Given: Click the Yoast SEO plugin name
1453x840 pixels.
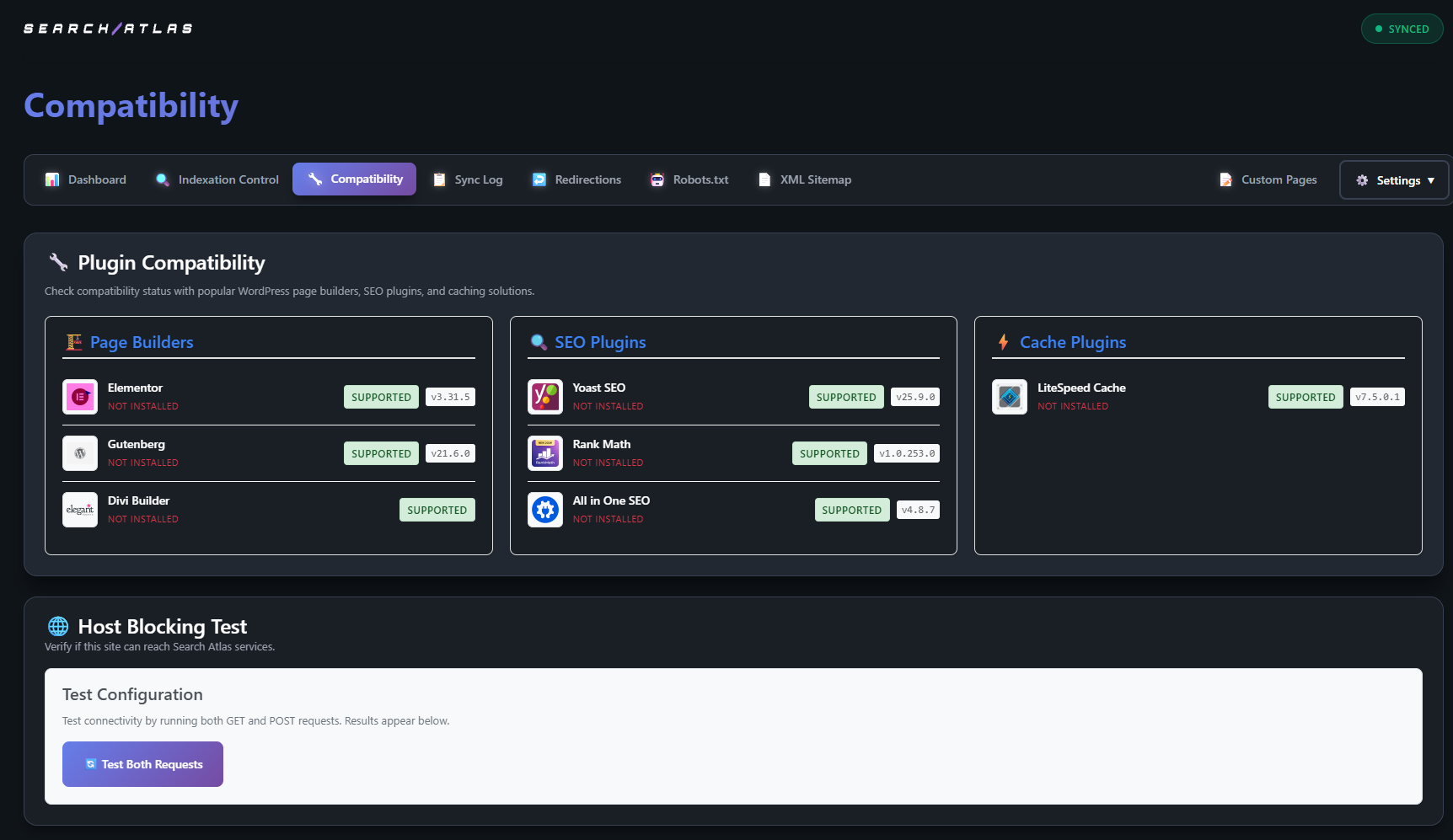Looking at the screenshot, I should 599,388.
